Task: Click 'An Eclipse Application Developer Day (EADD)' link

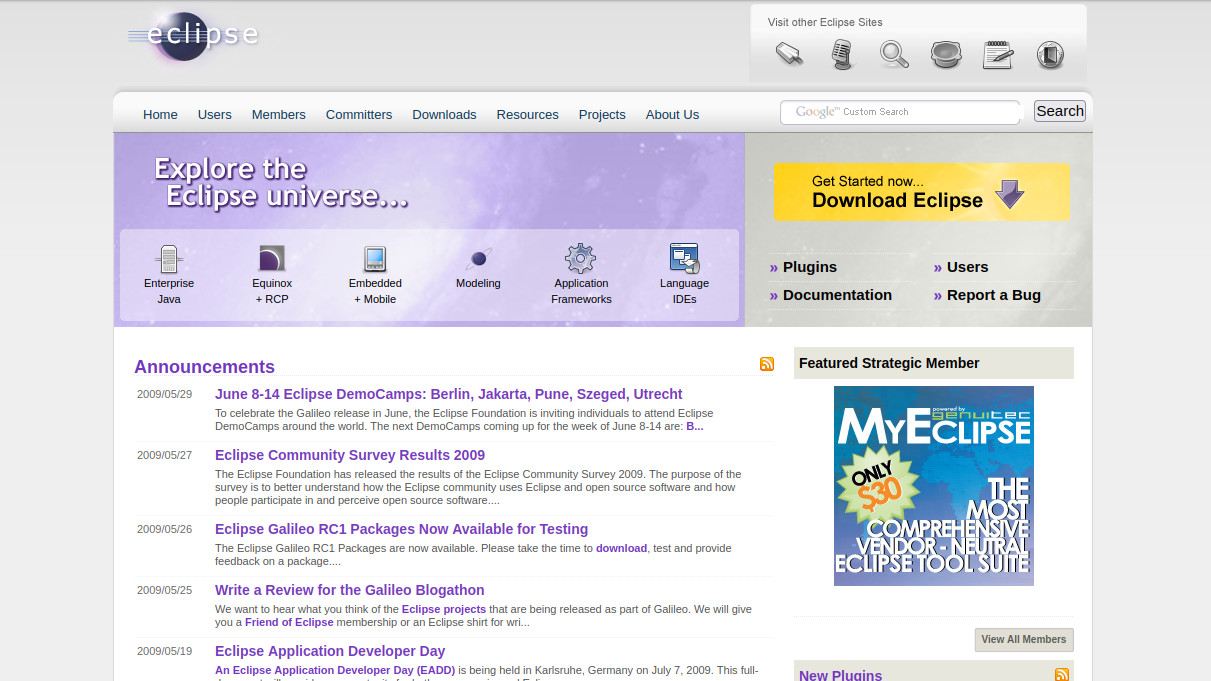Action: click(x=335, y=670)
